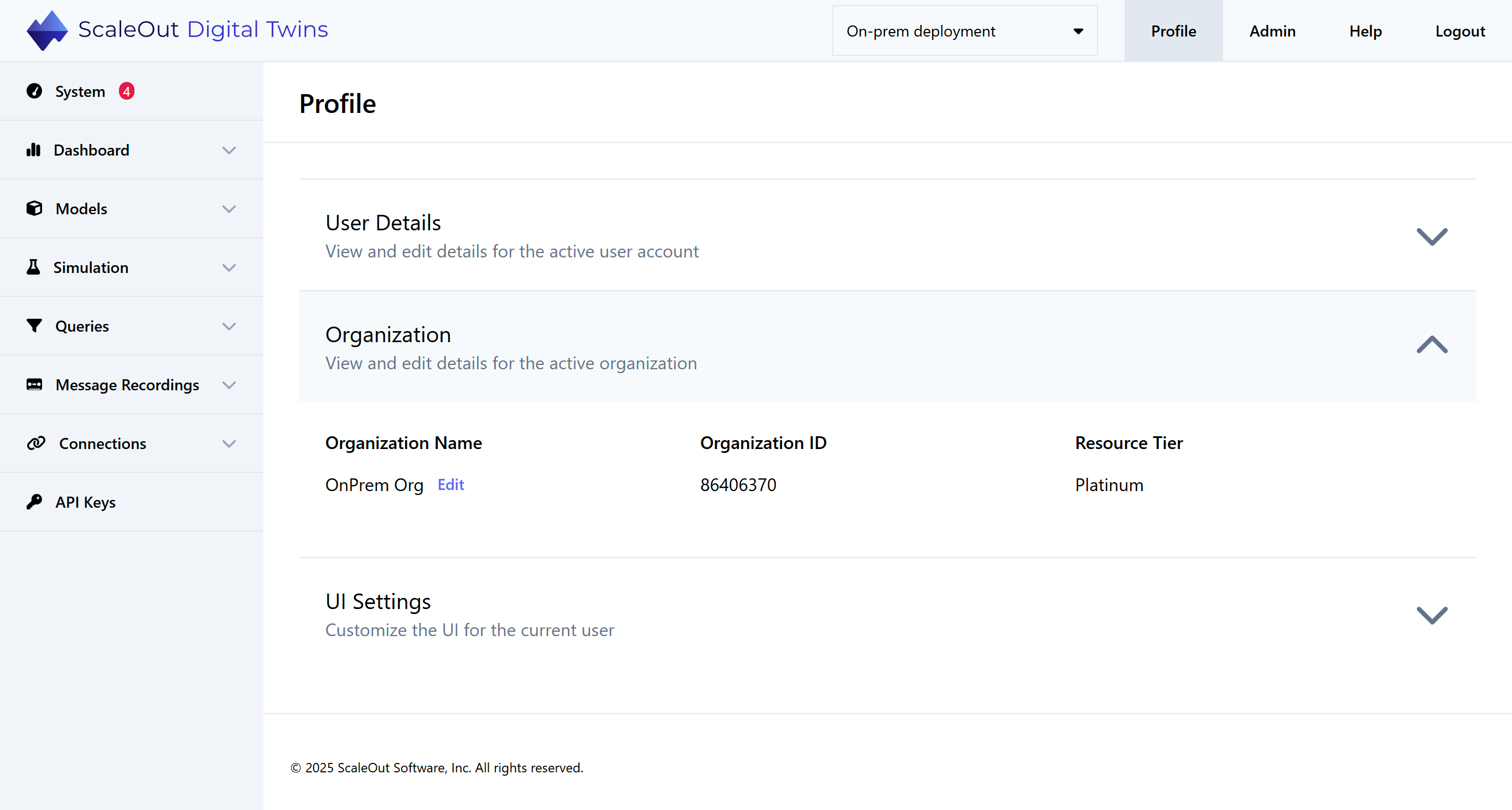Expand the Dashboard sidebar chevron
This screenshot has height=810, width=1512.
[229, 151]
